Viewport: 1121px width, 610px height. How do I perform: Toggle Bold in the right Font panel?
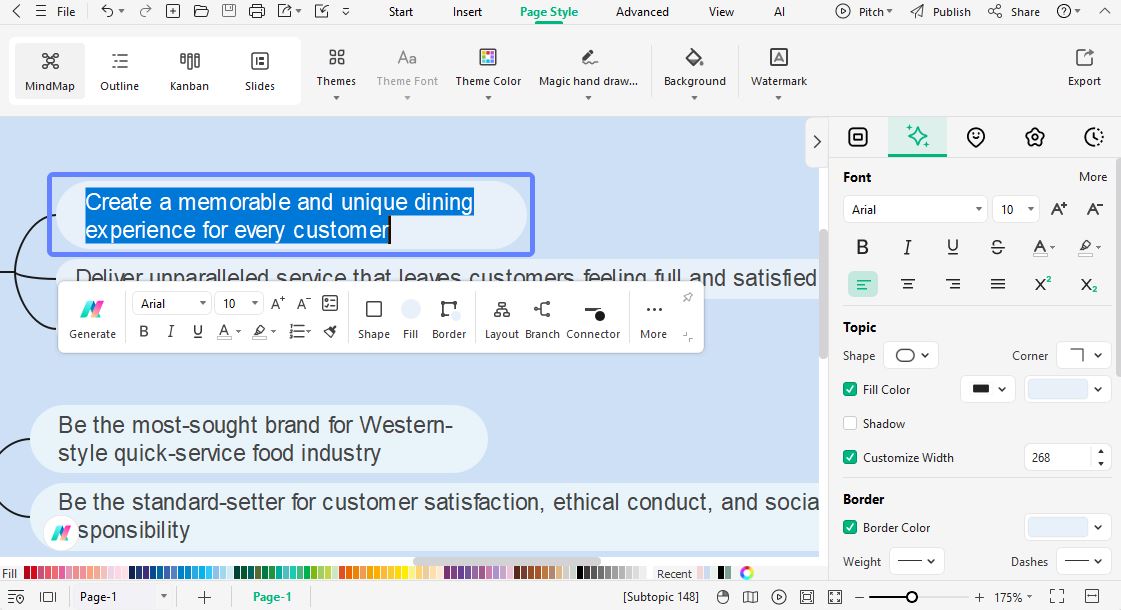pyautogui.click(x=862, y=247)
